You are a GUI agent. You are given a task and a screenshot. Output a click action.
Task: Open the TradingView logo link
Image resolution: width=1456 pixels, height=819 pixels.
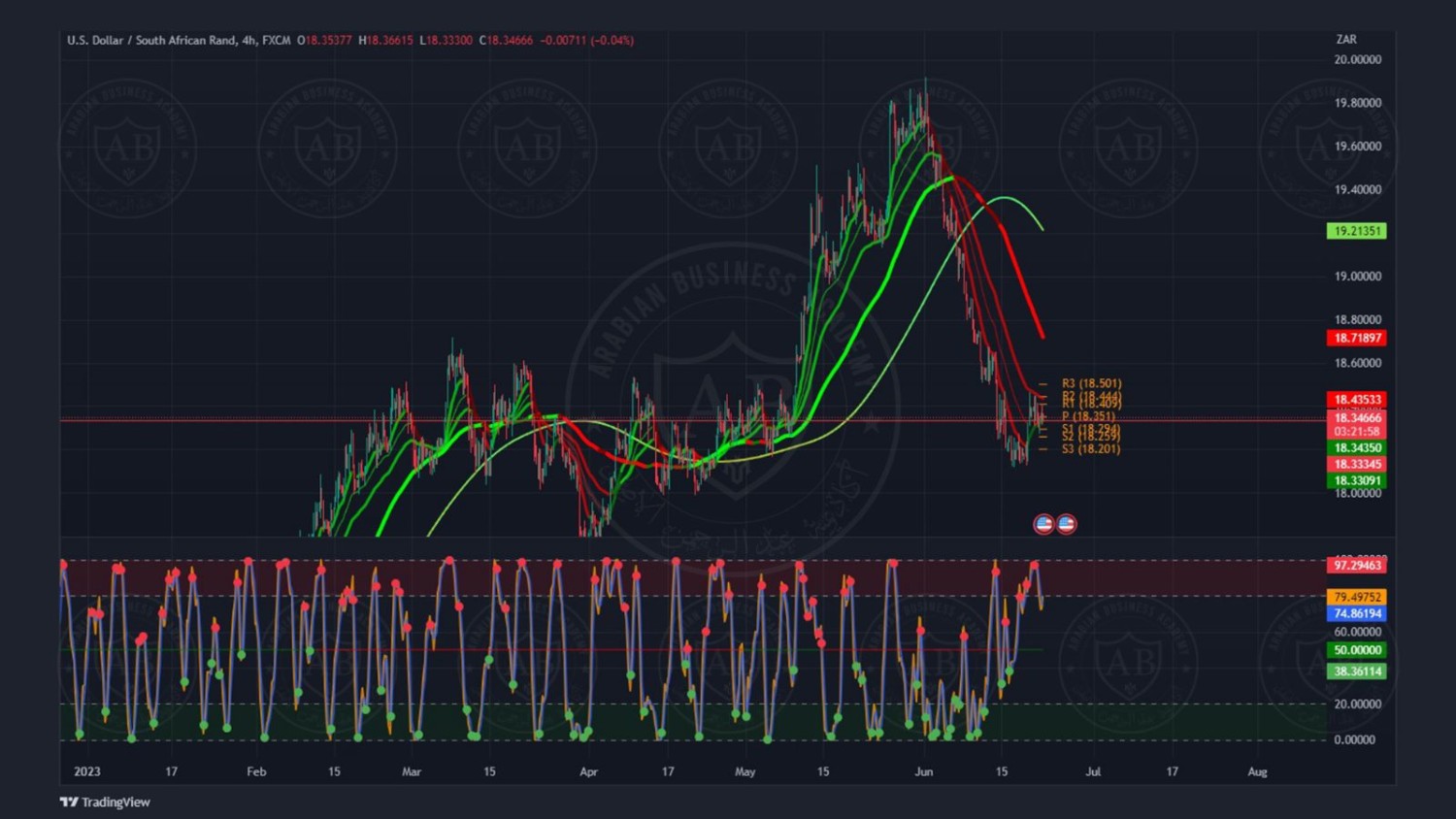[105, 803]
